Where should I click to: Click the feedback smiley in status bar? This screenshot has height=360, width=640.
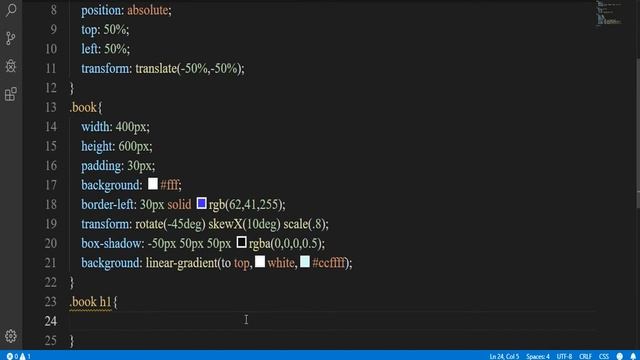coord(620,356)
